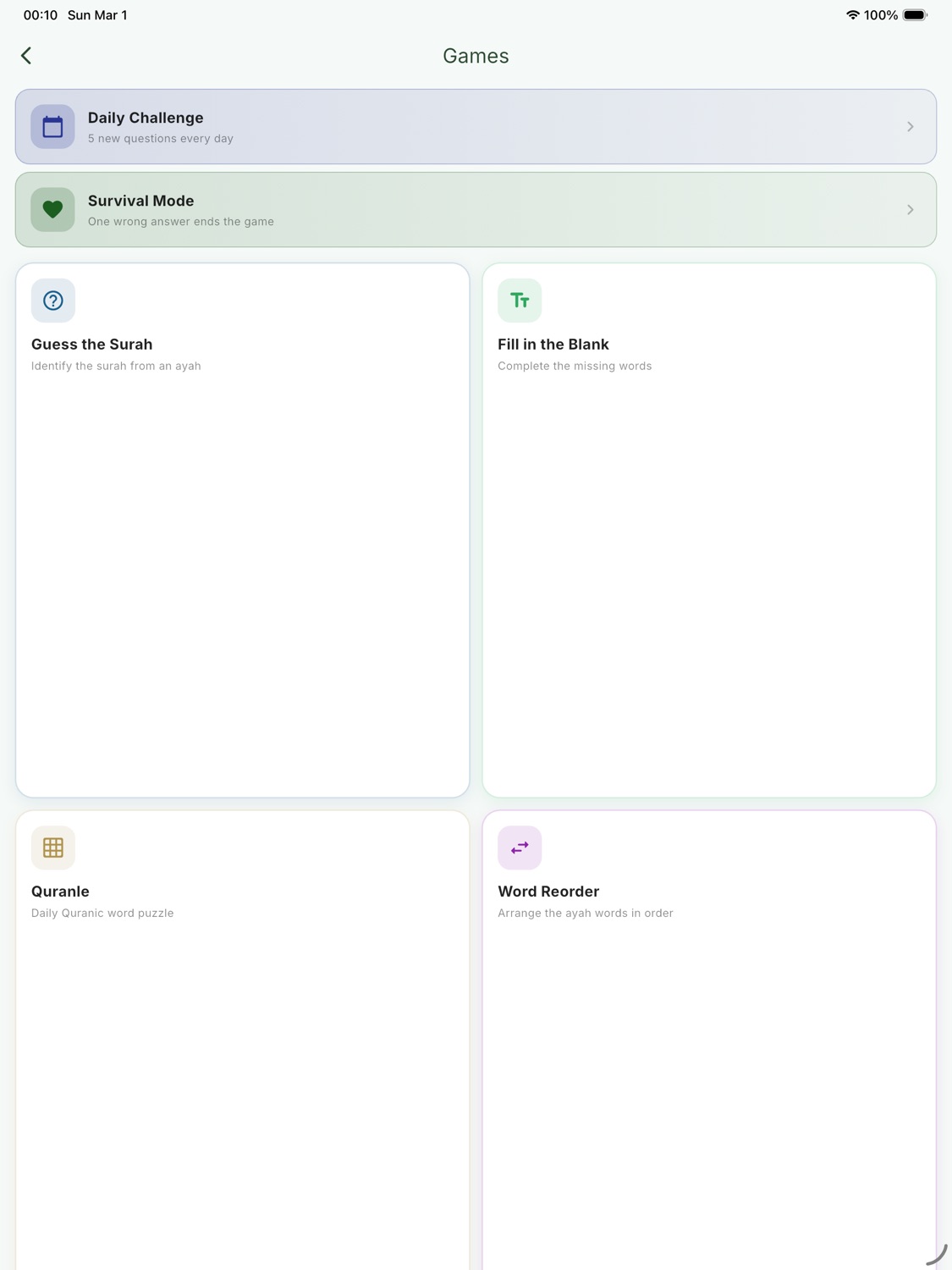
Task: Click "One wrong answer ends the game" text
Action: pyautogui.click(x=181, y=222)
